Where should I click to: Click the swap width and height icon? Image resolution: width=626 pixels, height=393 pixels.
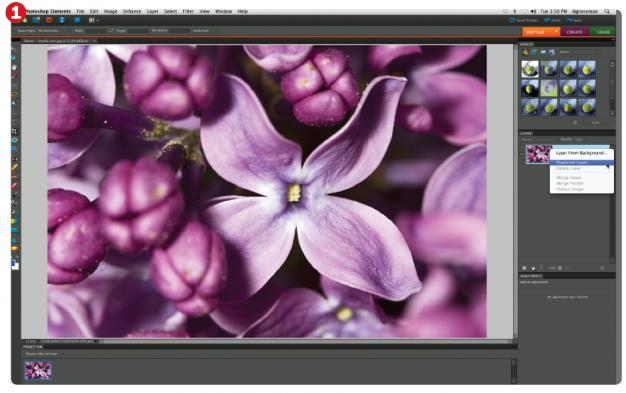tap(111, 30)
